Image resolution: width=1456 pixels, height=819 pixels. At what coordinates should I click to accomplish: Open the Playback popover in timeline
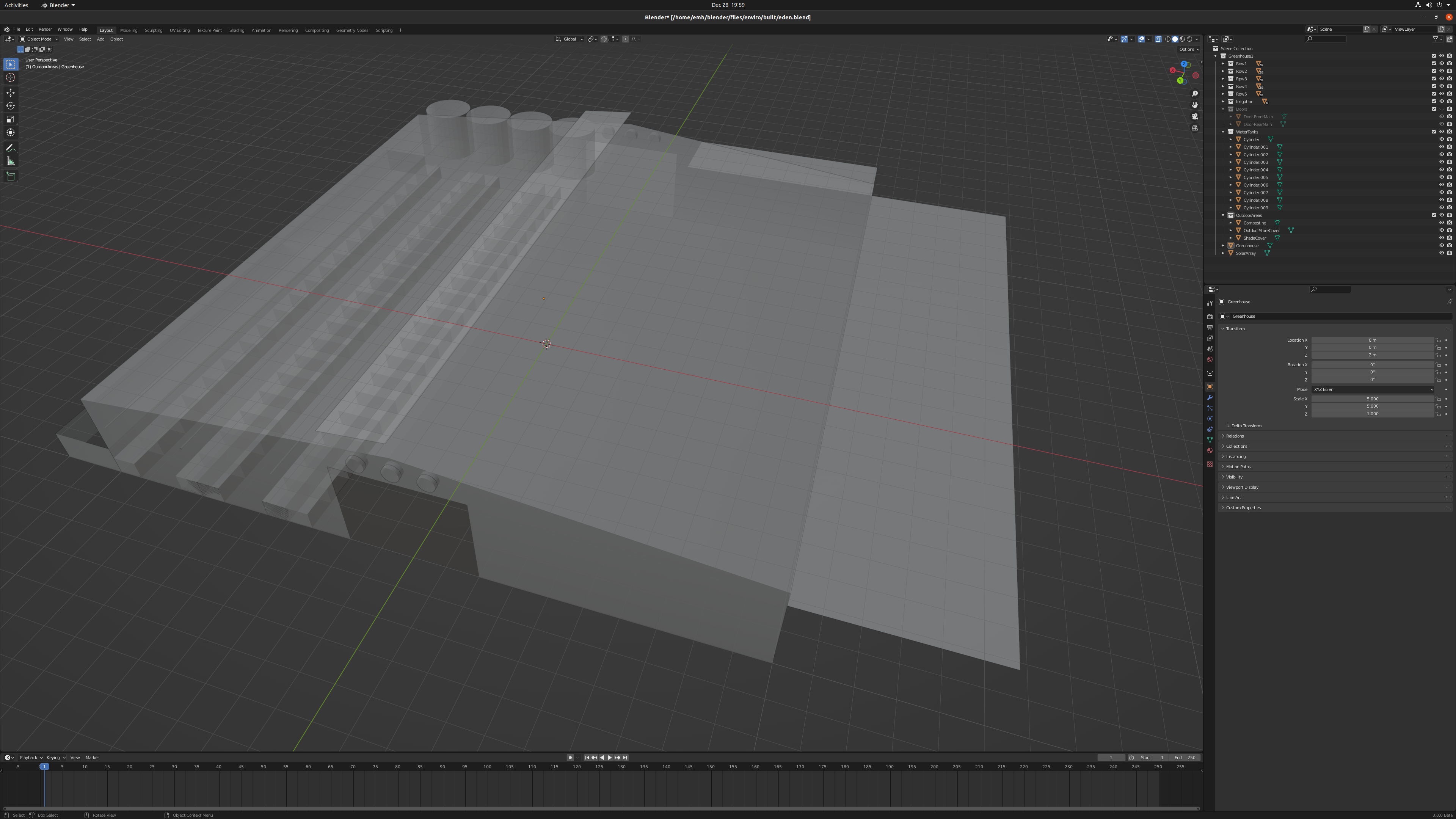pyautogui.click(x=30, y=758)
